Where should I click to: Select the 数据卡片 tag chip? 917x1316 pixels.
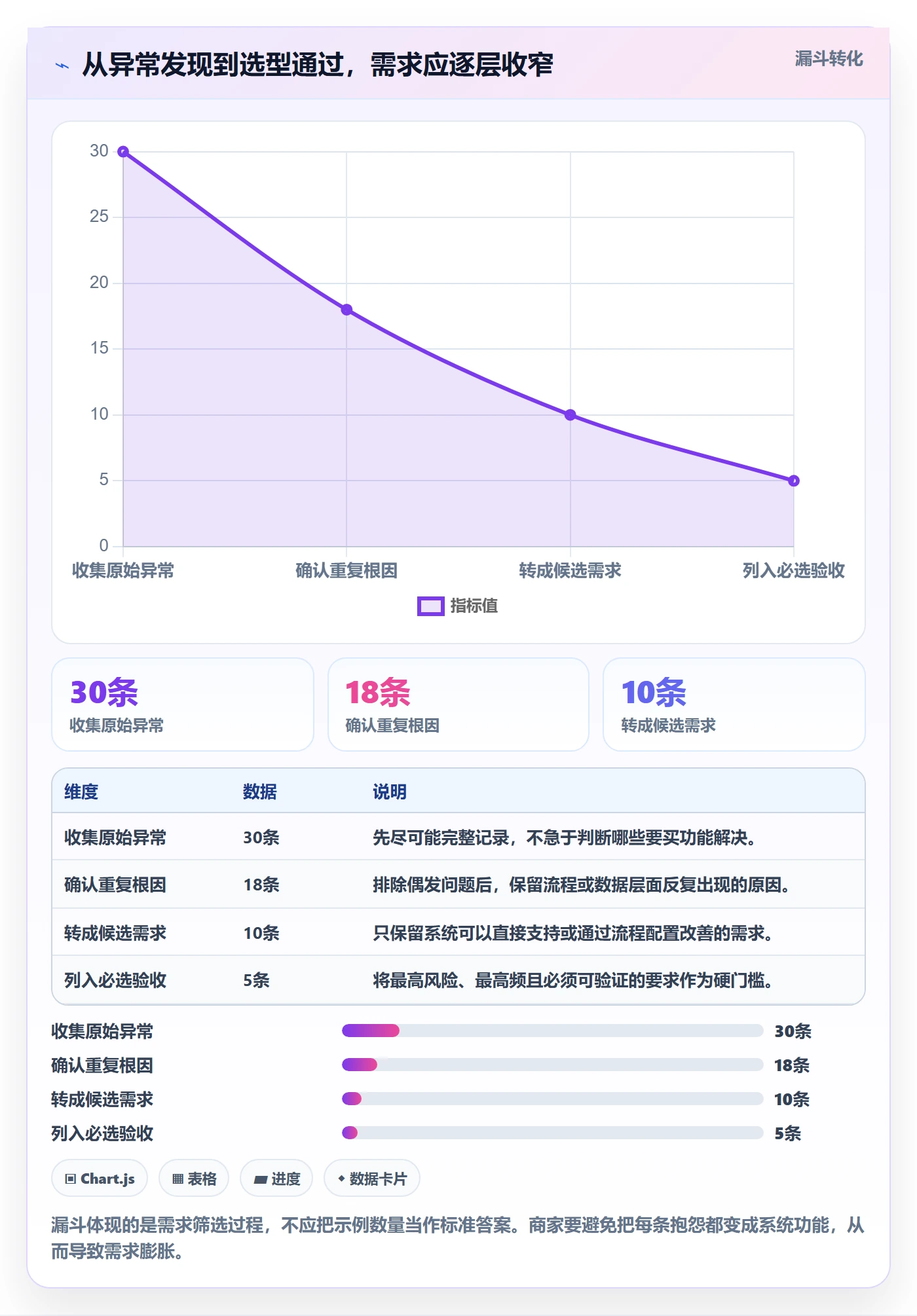[372, 1179]
